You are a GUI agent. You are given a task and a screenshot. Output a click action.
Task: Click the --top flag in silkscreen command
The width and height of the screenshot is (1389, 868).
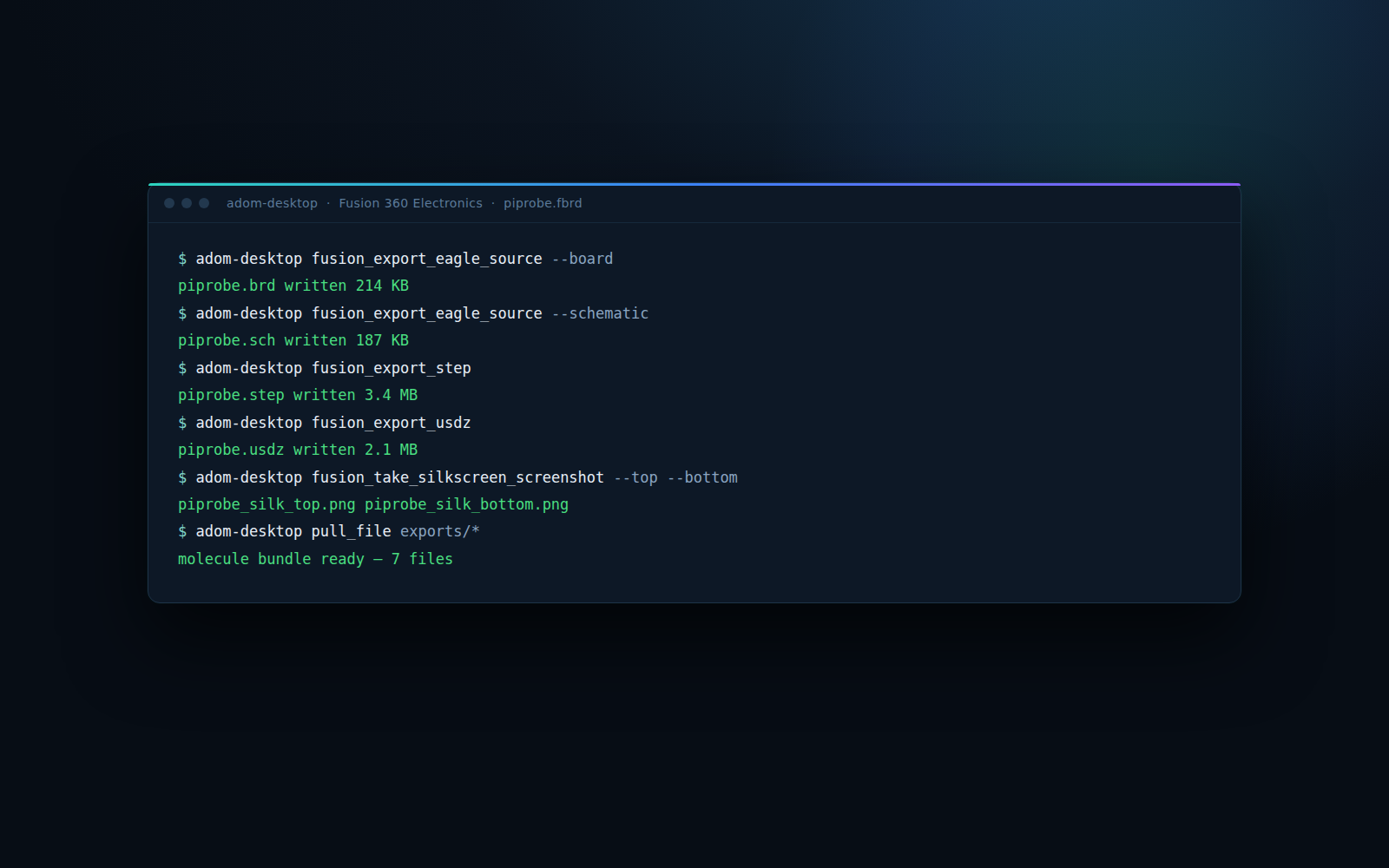tap(635, 477)
